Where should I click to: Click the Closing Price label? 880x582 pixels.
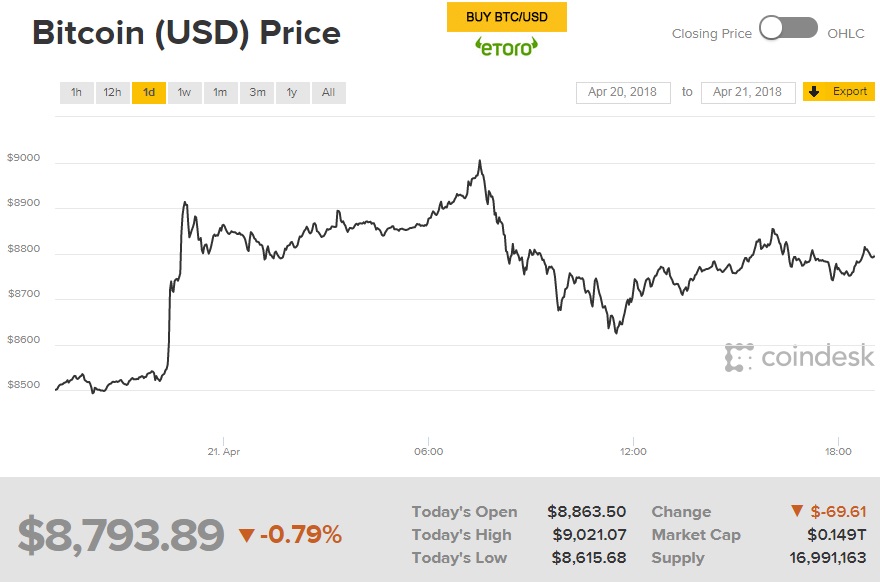[x=711, y=33]
